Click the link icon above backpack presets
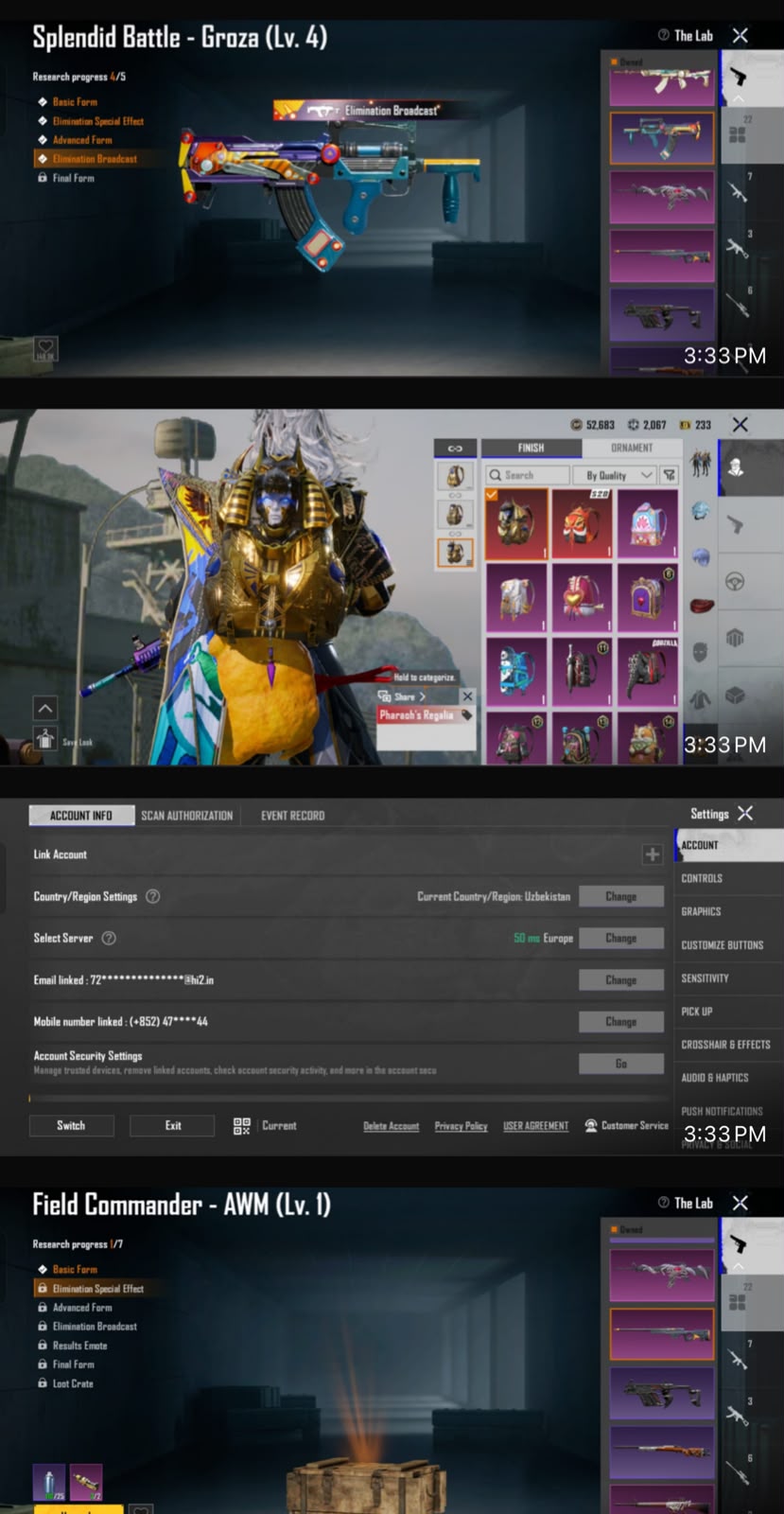 click(x=455, y=448)
